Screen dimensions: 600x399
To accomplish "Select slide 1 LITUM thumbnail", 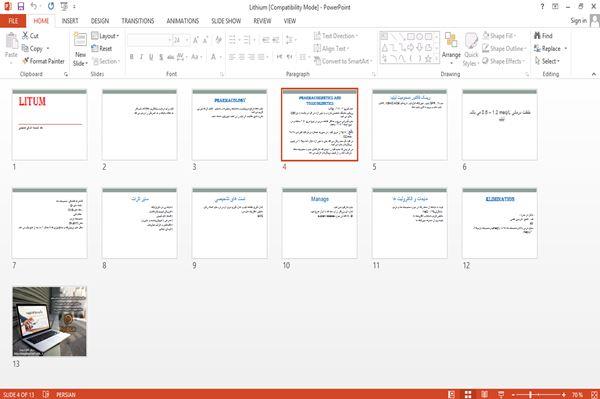I will pyautogui.click(x=49, y=125).
